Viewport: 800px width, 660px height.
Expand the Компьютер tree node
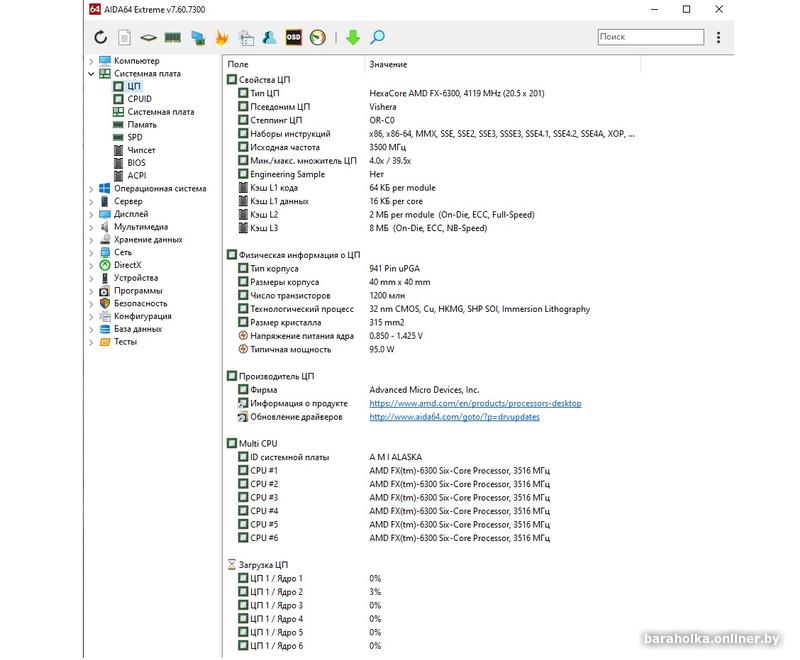[x=91, y=61]
